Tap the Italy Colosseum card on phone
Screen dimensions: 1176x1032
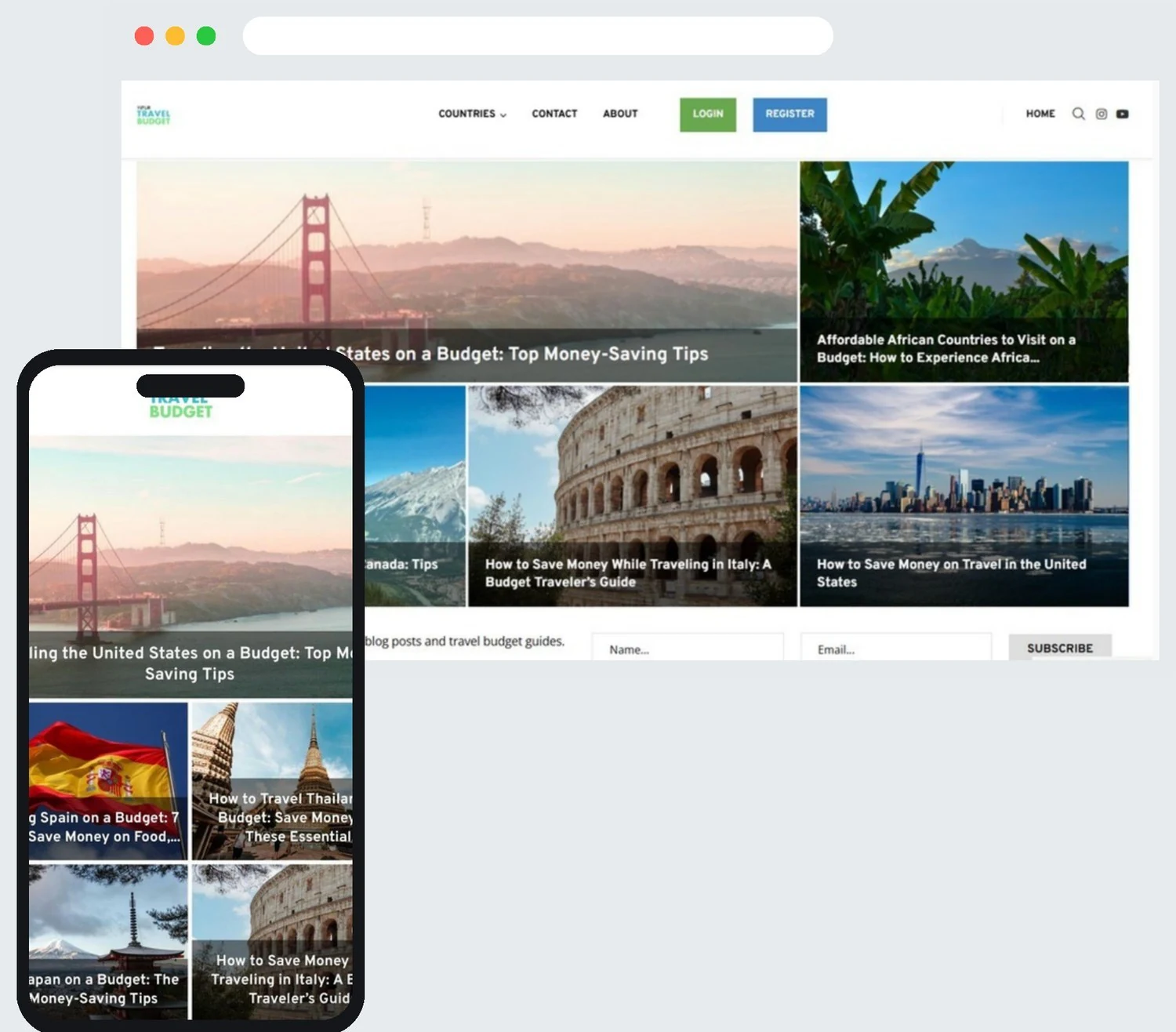click(272, 942)
